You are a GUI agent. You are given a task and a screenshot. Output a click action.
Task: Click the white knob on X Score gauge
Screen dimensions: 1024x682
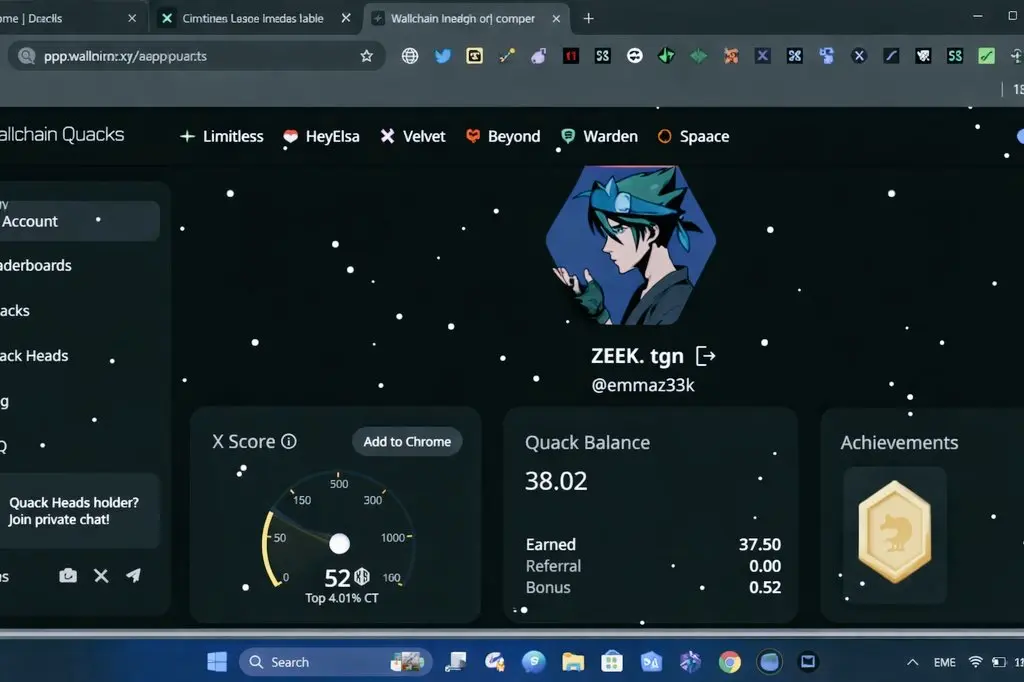tap(339, 543)
